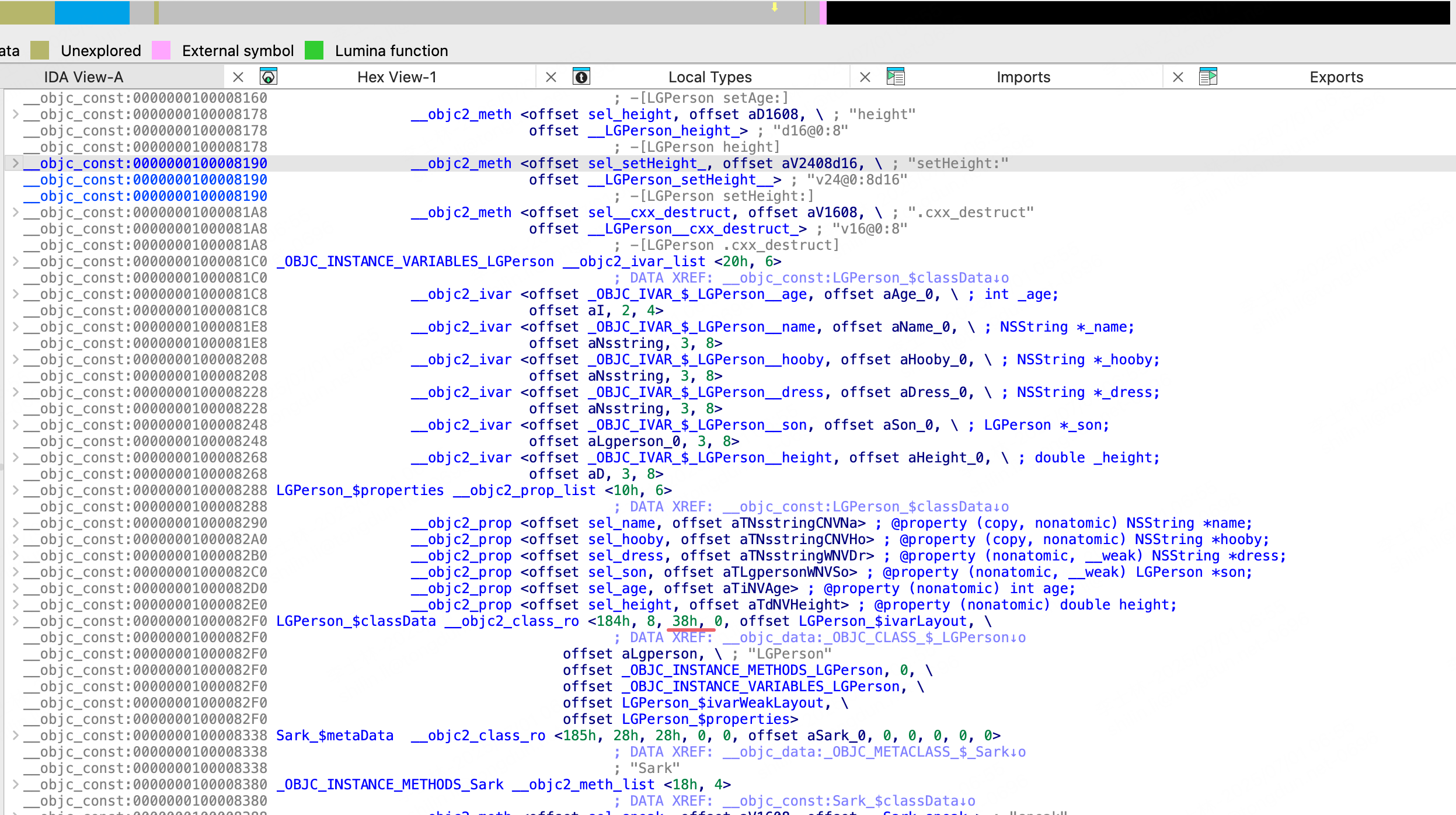Switch to the Local Types tab

point(709,77)
